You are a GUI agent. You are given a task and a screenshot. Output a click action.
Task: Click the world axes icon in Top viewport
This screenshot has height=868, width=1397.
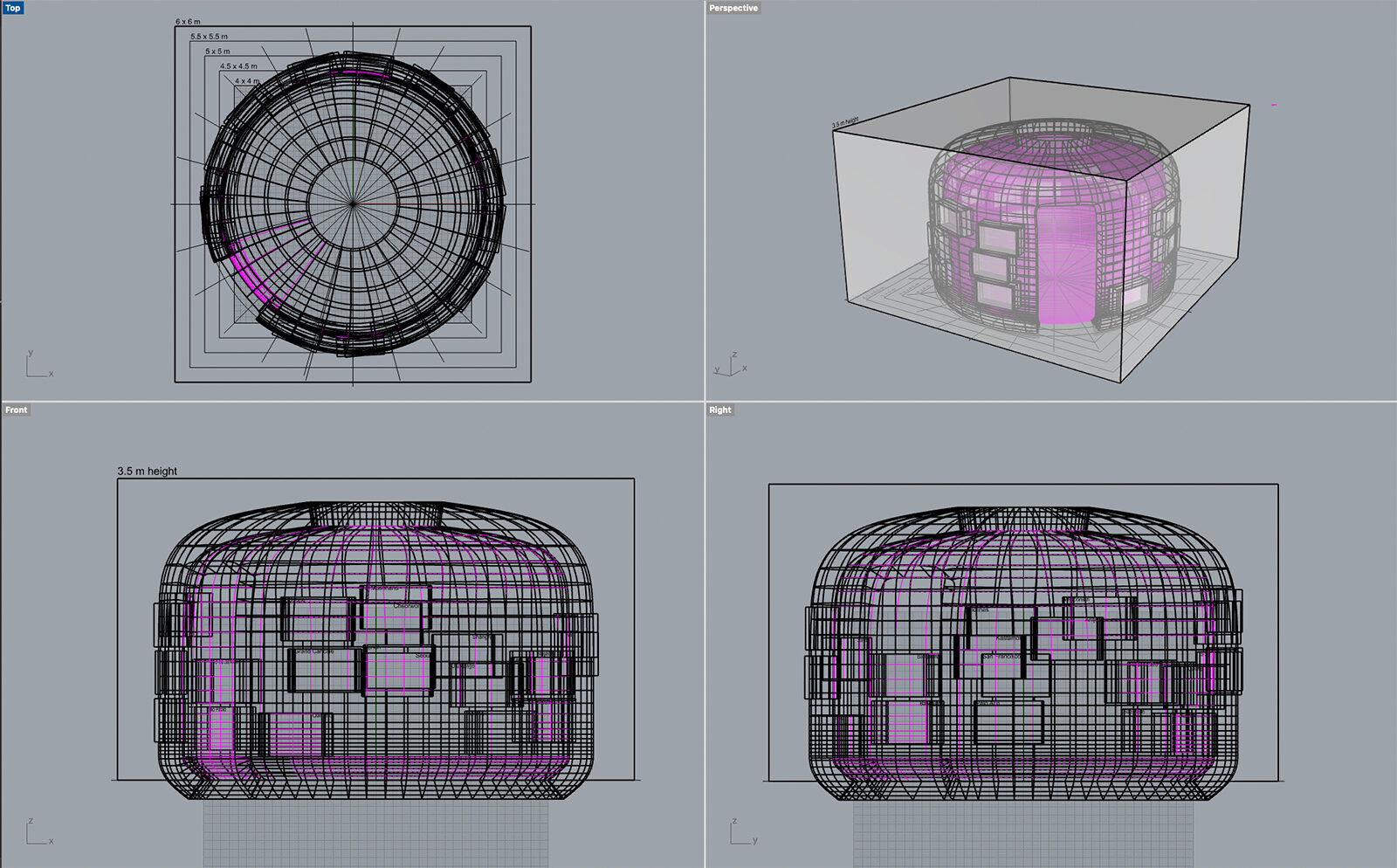pyautogui.click(x=38, y=365)
